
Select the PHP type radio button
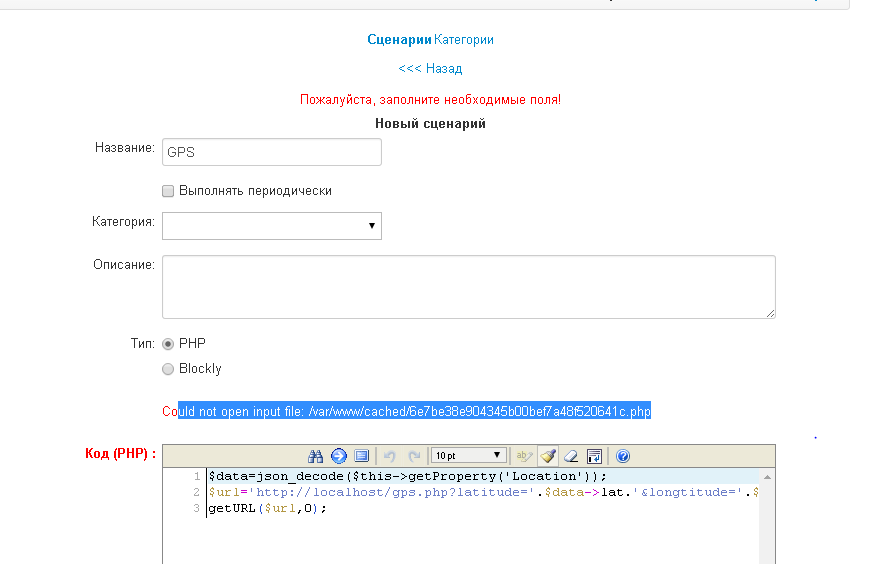168,344
